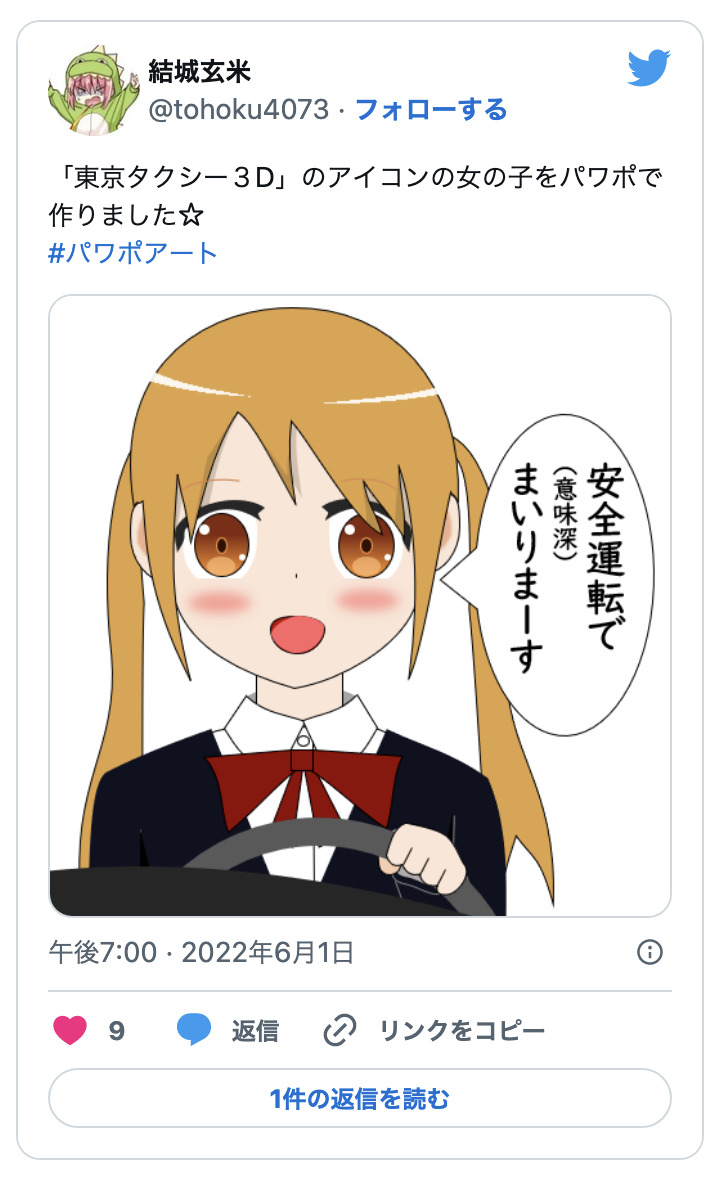The image size is (720, 1180).
Task: Click the chain link copy icon
Action: 339,1030
